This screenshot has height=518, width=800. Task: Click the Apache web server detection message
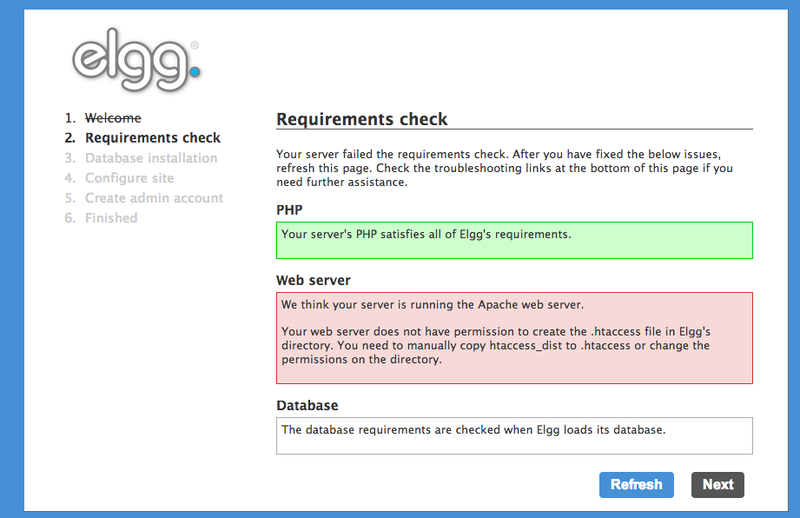pyautogui.click(x=432, y=305)
